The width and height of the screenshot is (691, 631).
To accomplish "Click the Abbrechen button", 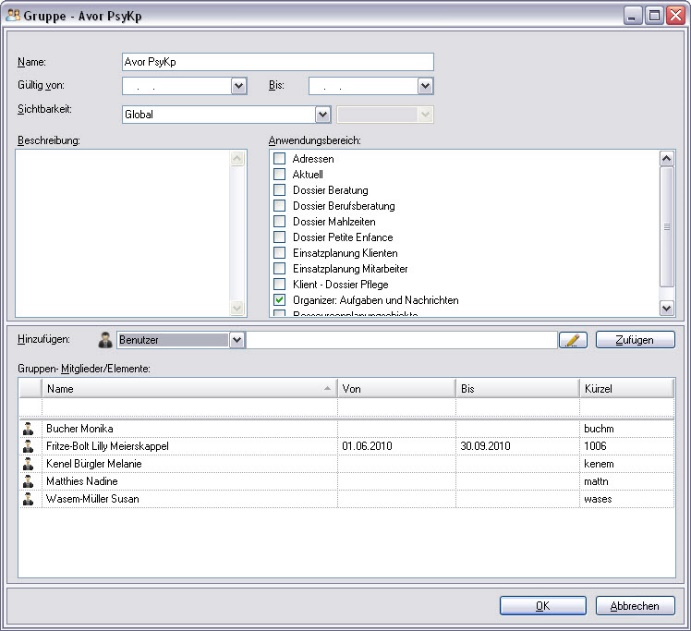I will pos(635,606).
